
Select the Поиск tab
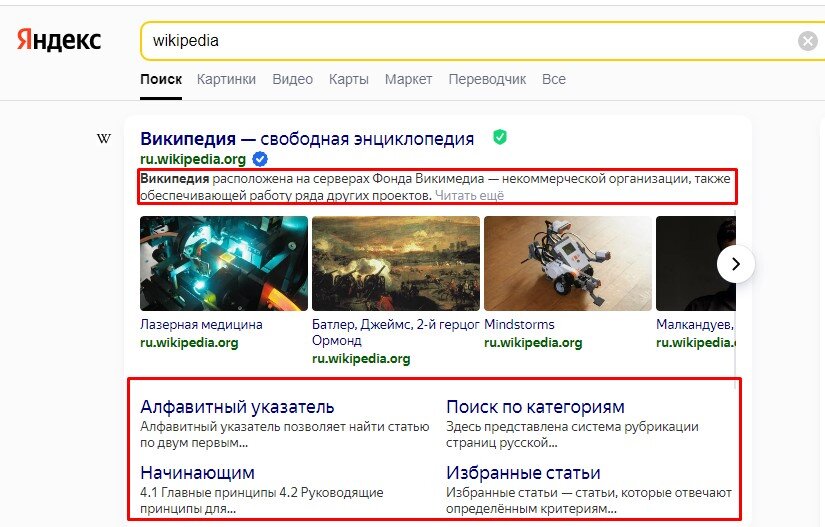(161, 79)
